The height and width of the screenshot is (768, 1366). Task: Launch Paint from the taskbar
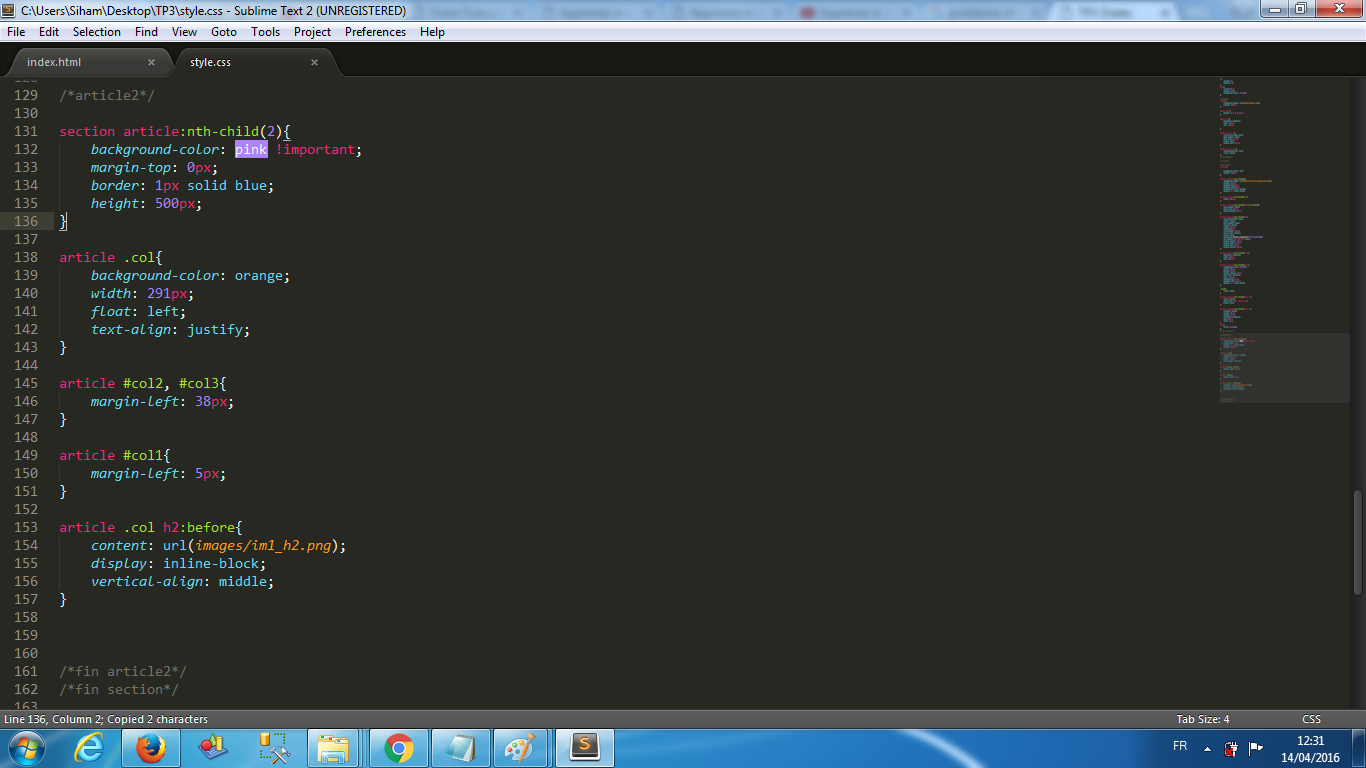coord(520,747)
